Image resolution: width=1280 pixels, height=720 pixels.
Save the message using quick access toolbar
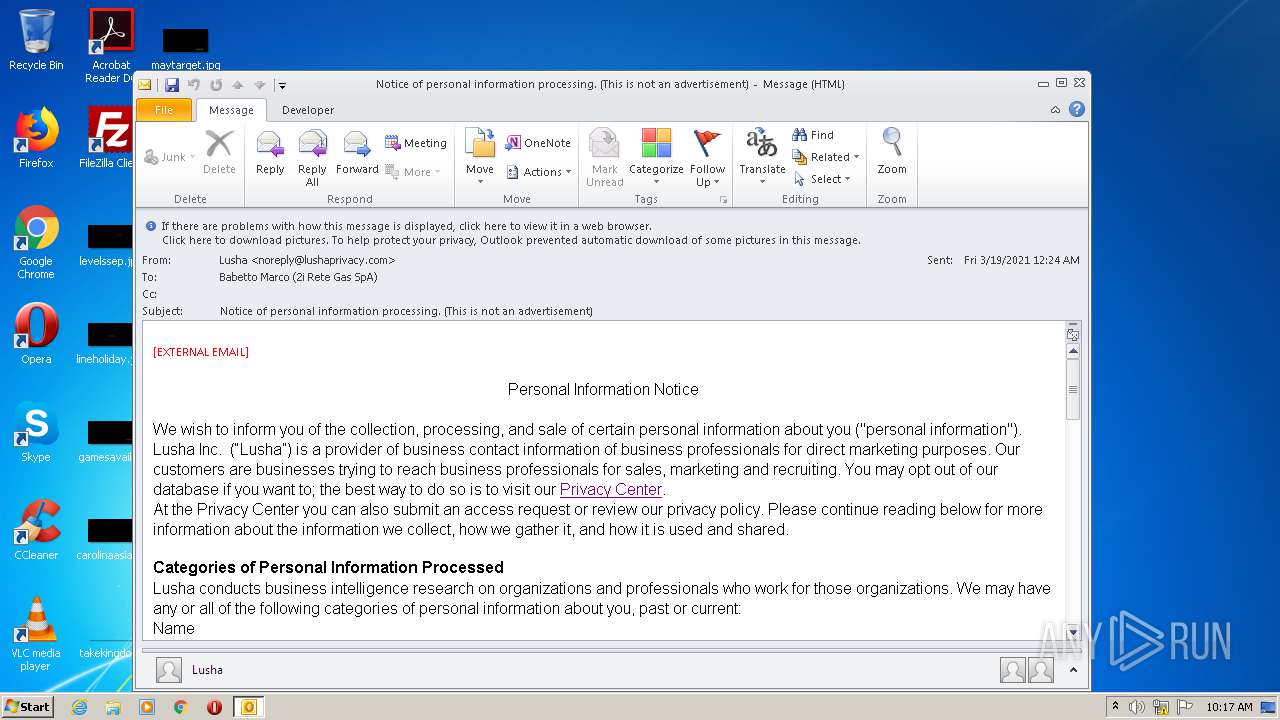pyautogui.click(x=172, y=85)
